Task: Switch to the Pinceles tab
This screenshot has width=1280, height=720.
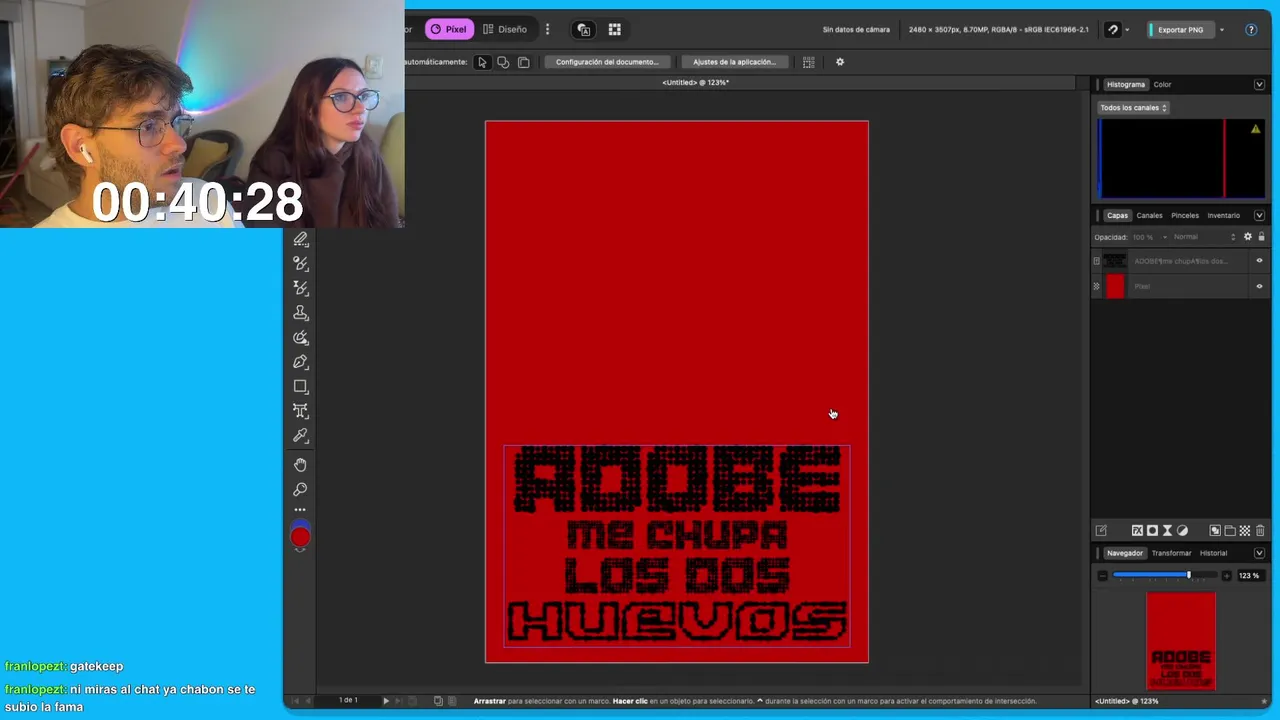Action: pyautogui.click(x=1185, y=215)
